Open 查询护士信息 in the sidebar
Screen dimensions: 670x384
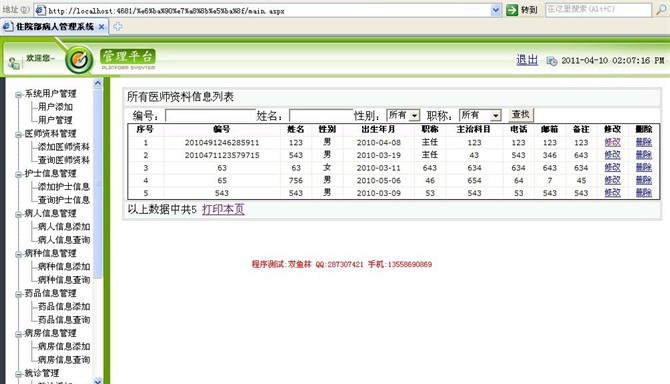click(x=64, y=200)
